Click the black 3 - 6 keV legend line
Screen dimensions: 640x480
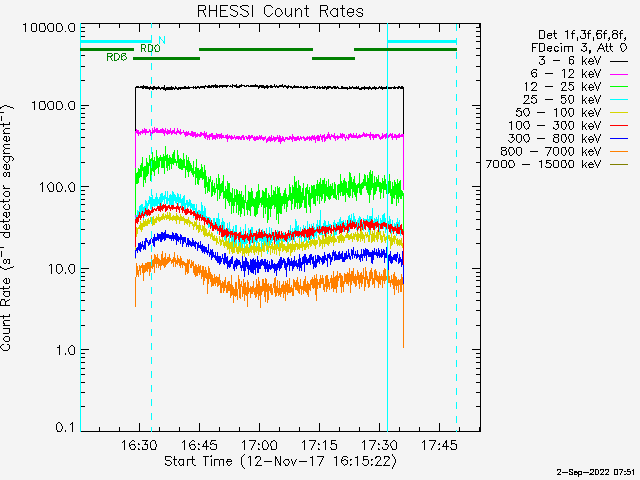pos(619,62)
